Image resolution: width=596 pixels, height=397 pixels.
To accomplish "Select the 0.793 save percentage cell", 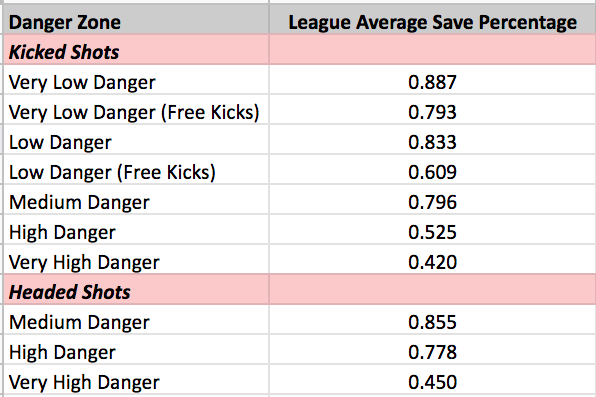I will coord(433,110).
